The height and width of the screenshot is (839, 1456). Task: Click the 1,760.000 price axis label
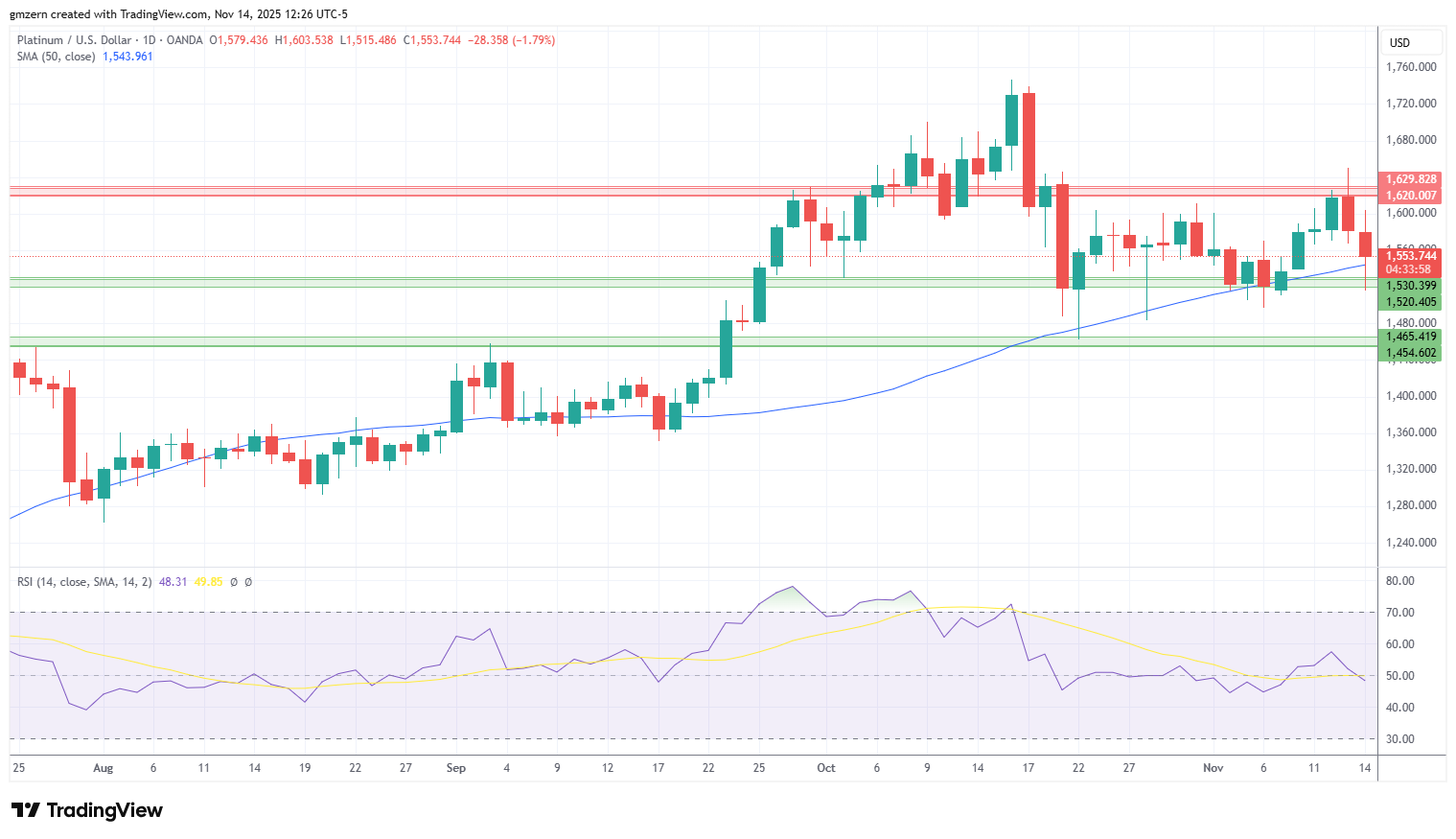click(x=1411, y=67)
